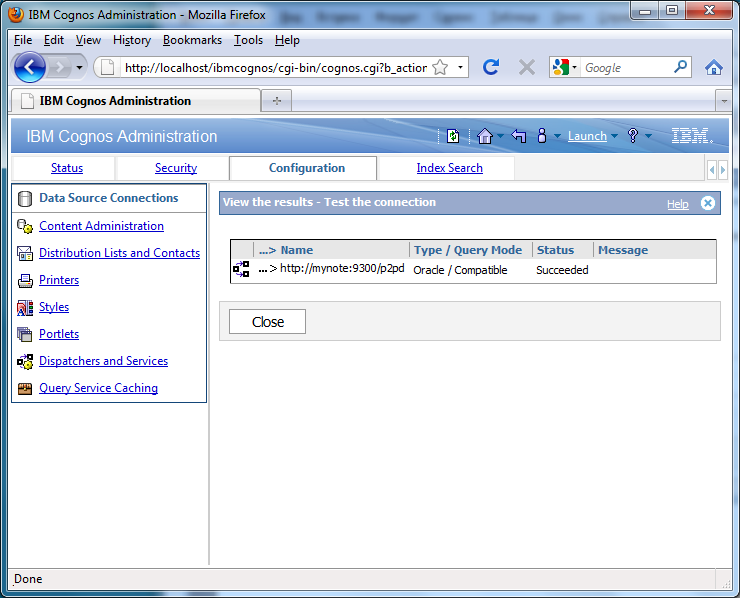Image resolution: width=740 pixels, height=598 pixels.
Task: Reload the page with refresh icon
Action: point(491,67)
